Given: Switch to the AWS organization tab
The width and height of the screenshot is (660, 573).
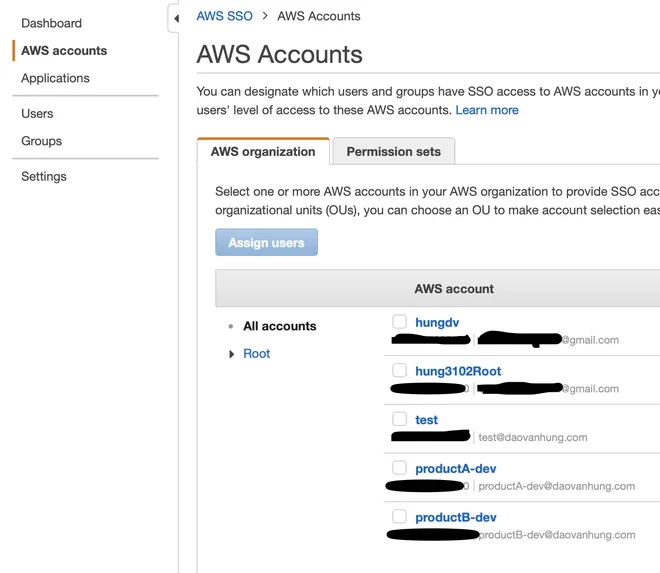Looking at the screenshot, I should tap(263, 151).
